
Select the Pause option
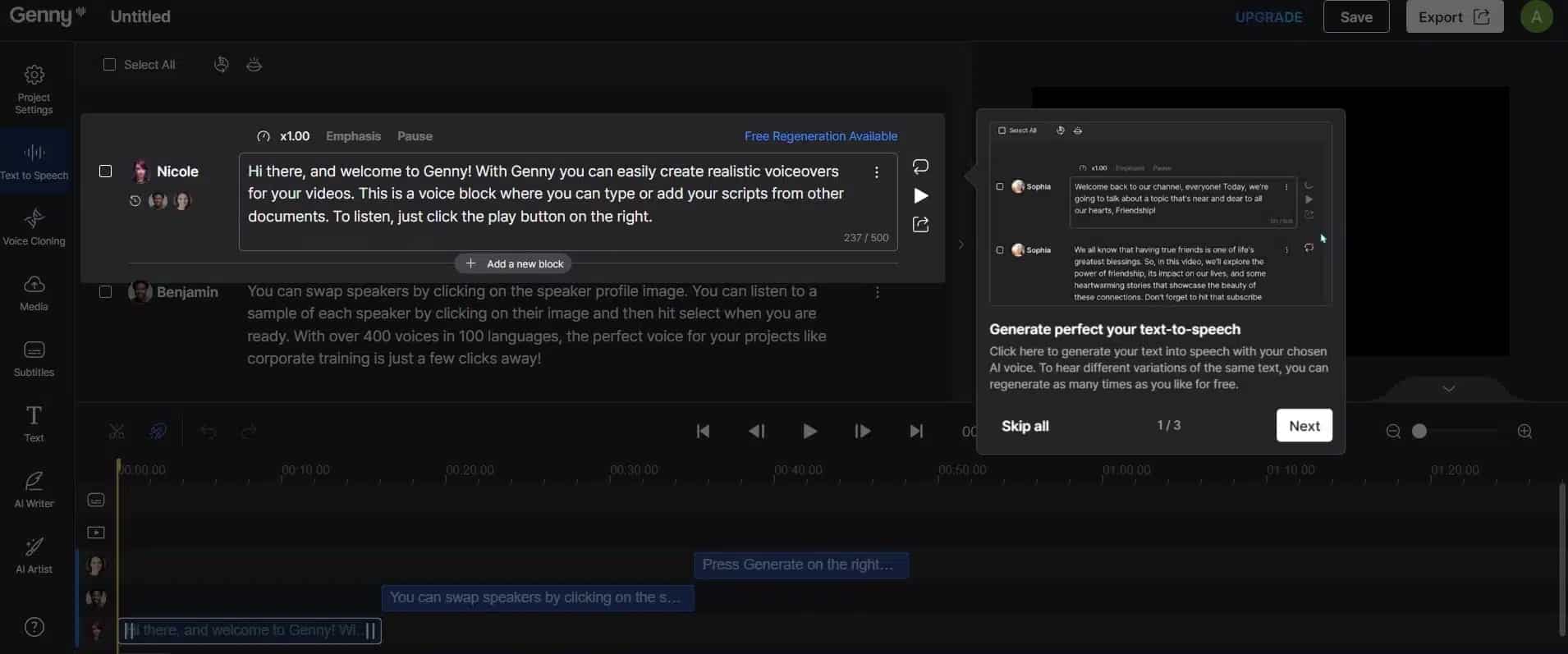(x=415, y=136)
